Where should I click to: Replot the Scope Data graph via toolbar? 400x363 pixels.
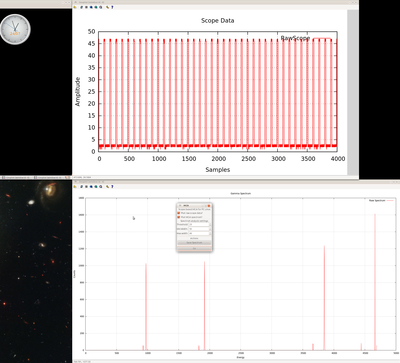pyautogui.click(x=81, y=7)
